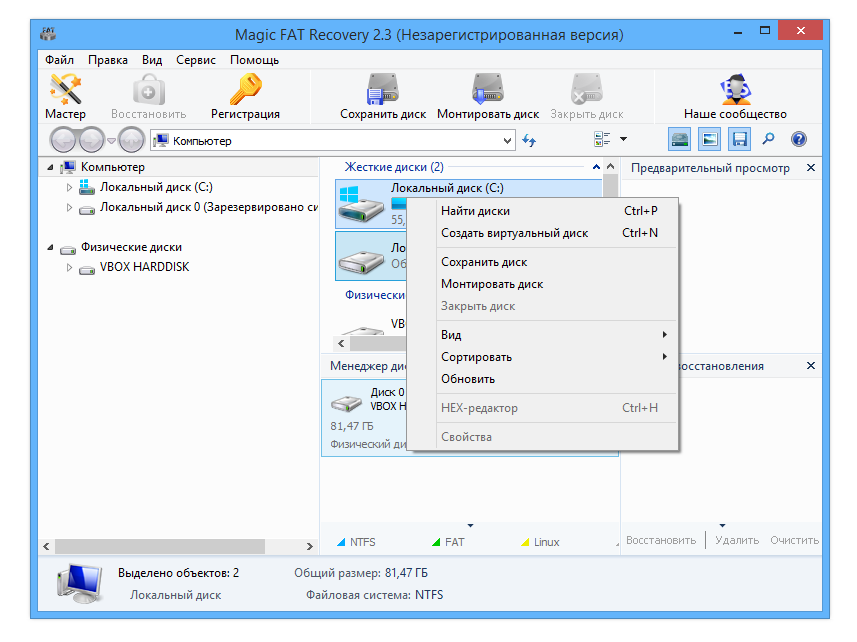Viewport: 857px width, 642px height.
Task: Go back with the left navigation arrow
Action: pyautogui.click(x=63, y=140)
